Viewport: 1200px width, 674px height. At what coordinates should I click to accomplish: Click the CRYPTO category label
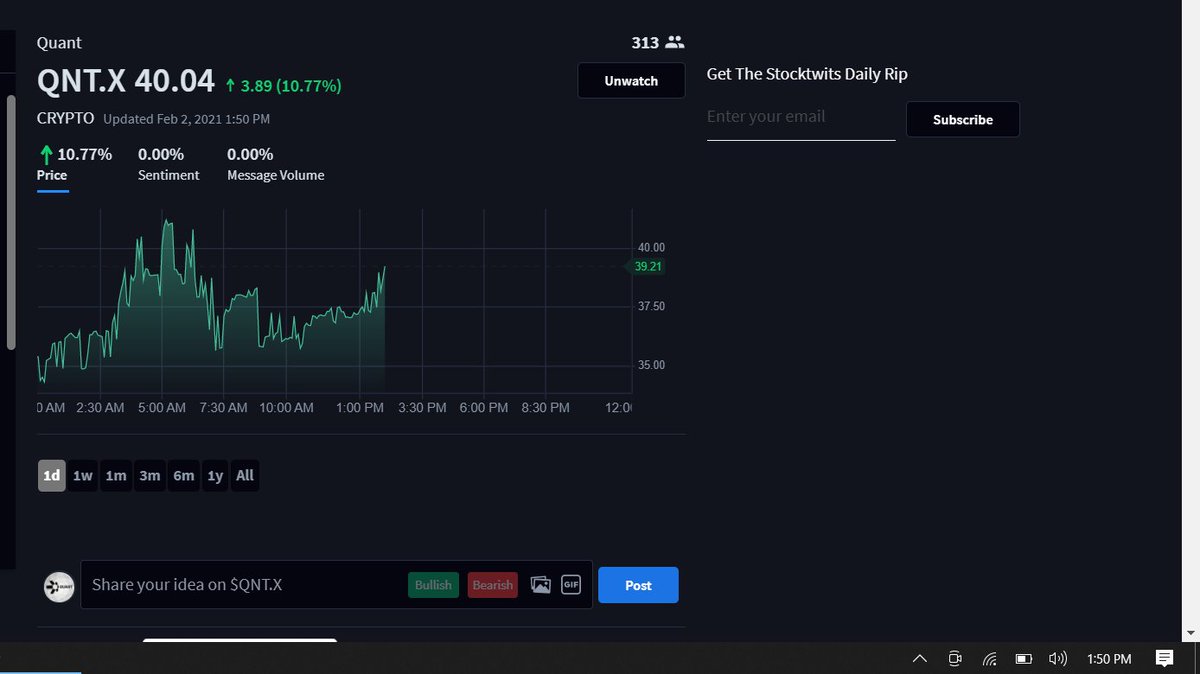pyautogui.click(x=66, y=118)
